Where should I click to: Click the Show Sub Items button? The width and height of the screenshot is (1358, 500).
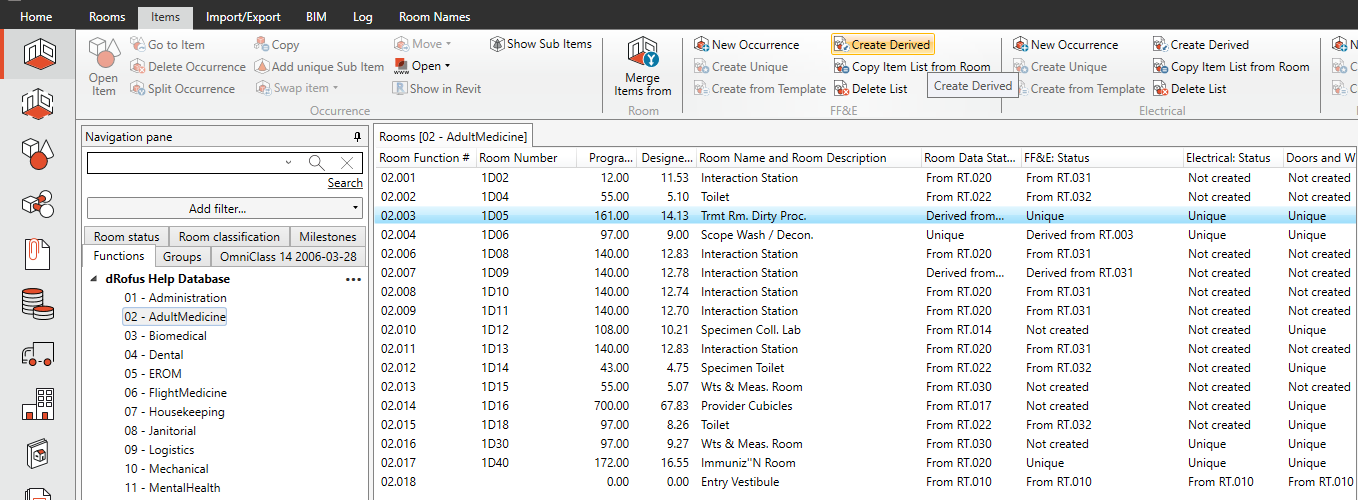(541, 44)
